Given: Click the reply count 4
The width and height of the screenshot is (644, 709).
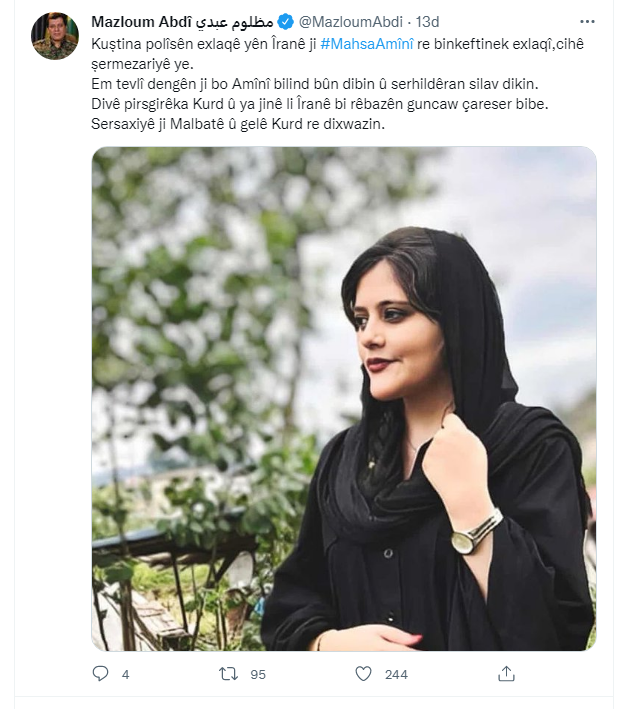Looking at the screenshot, I should [126, 674].
